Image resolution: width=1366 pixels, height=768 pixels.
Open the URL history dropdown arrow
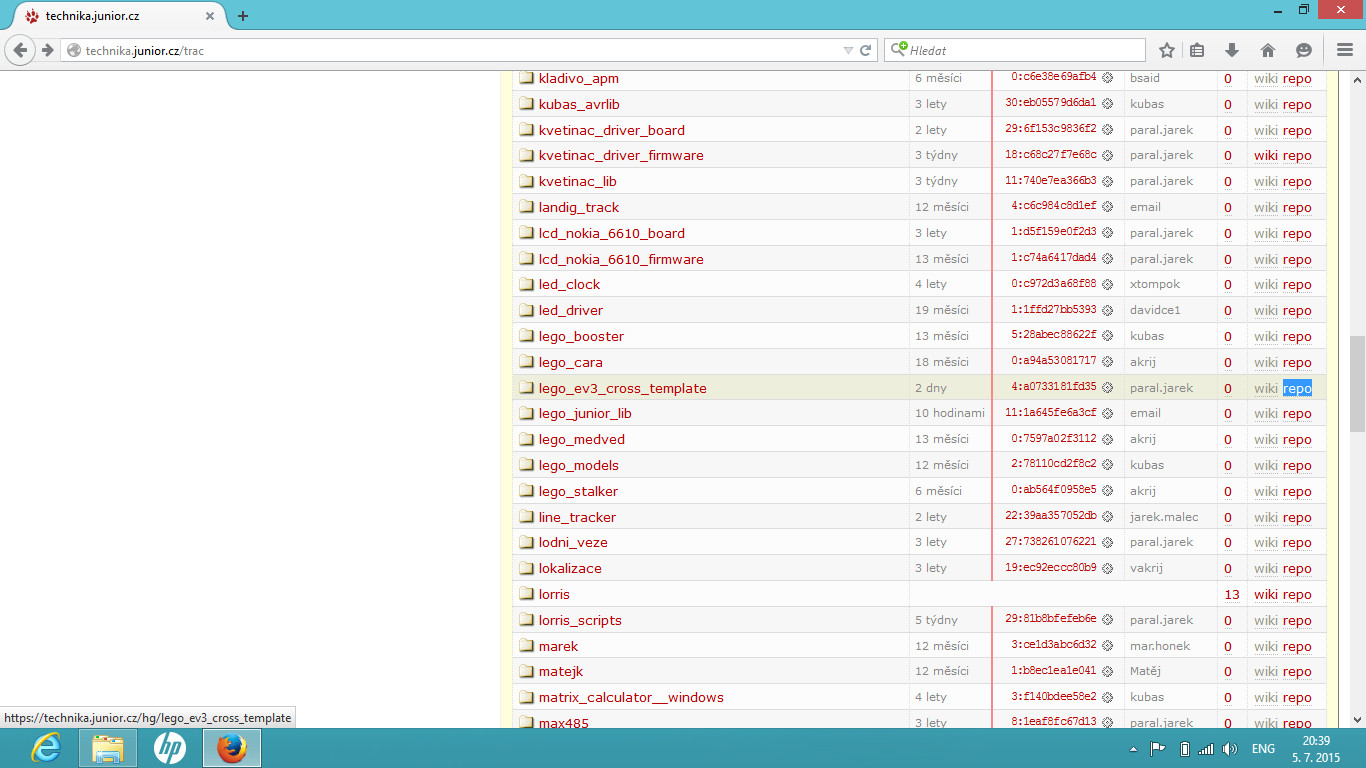click(x=848, y=50)
